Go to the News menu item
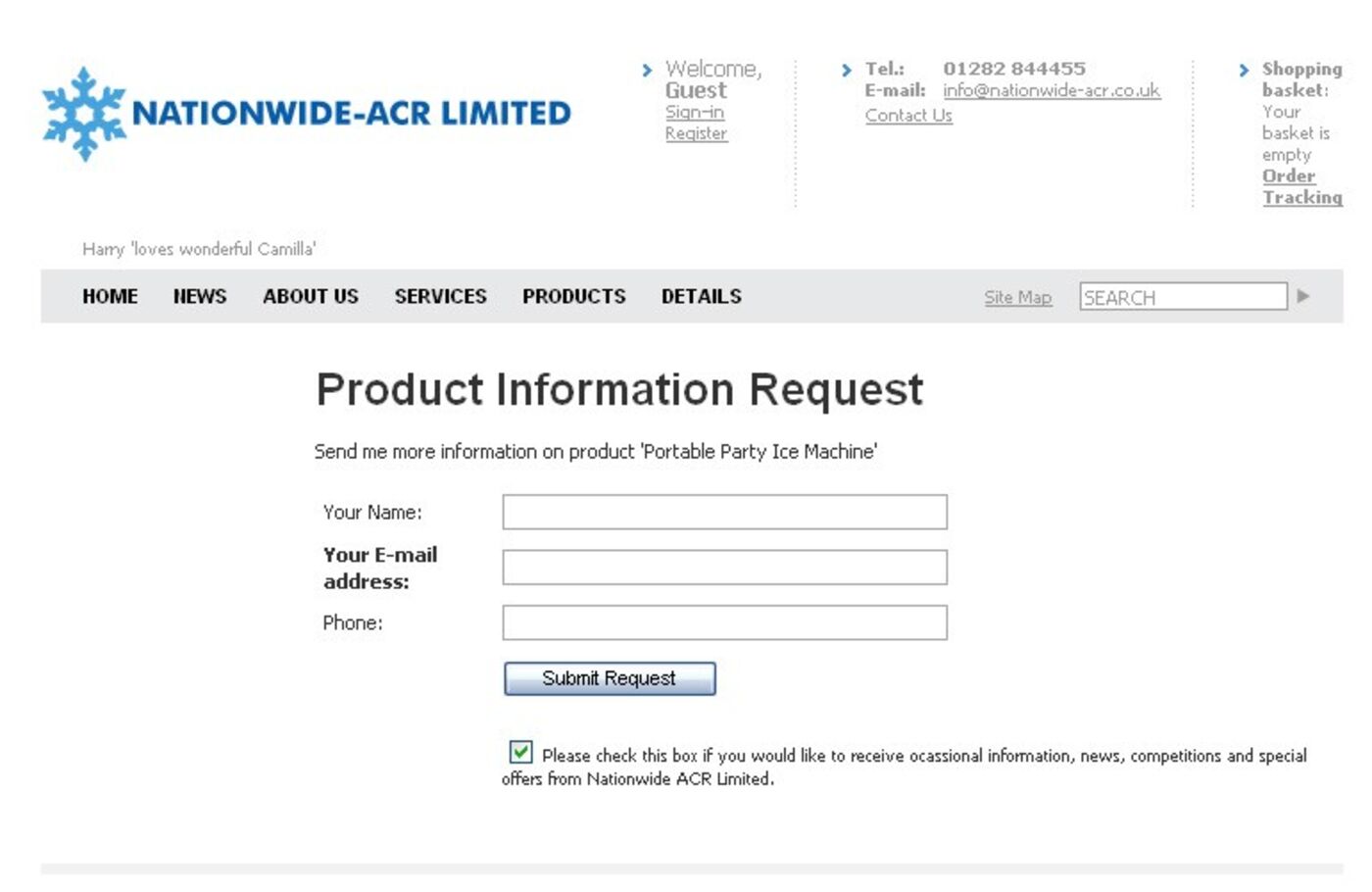This screenshot has height=892, width=1372. tap(200, 296)
